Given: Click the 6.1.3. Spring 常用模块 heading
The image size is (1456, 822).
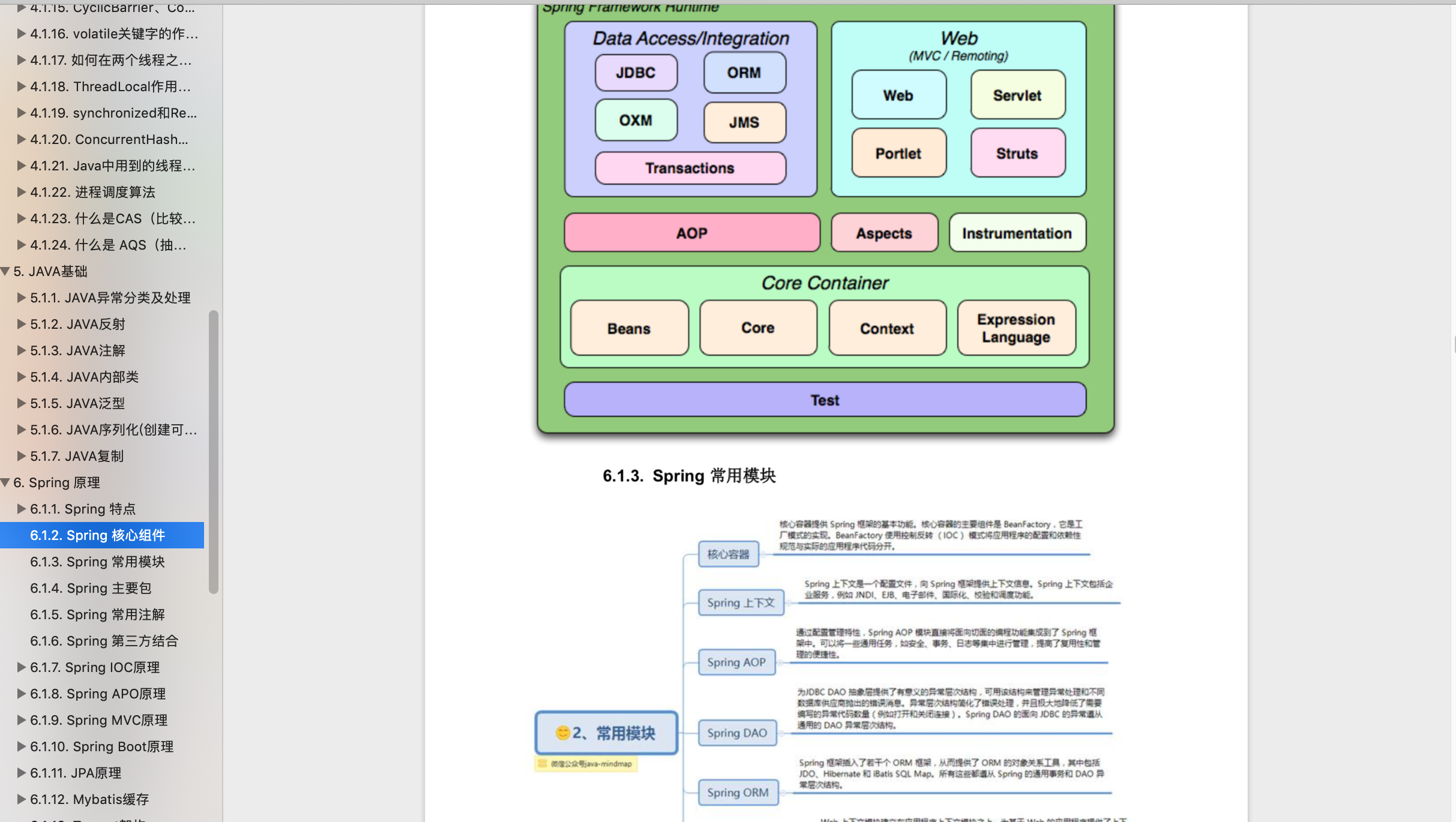Looking at the screenshot, I should coord(689,476).
